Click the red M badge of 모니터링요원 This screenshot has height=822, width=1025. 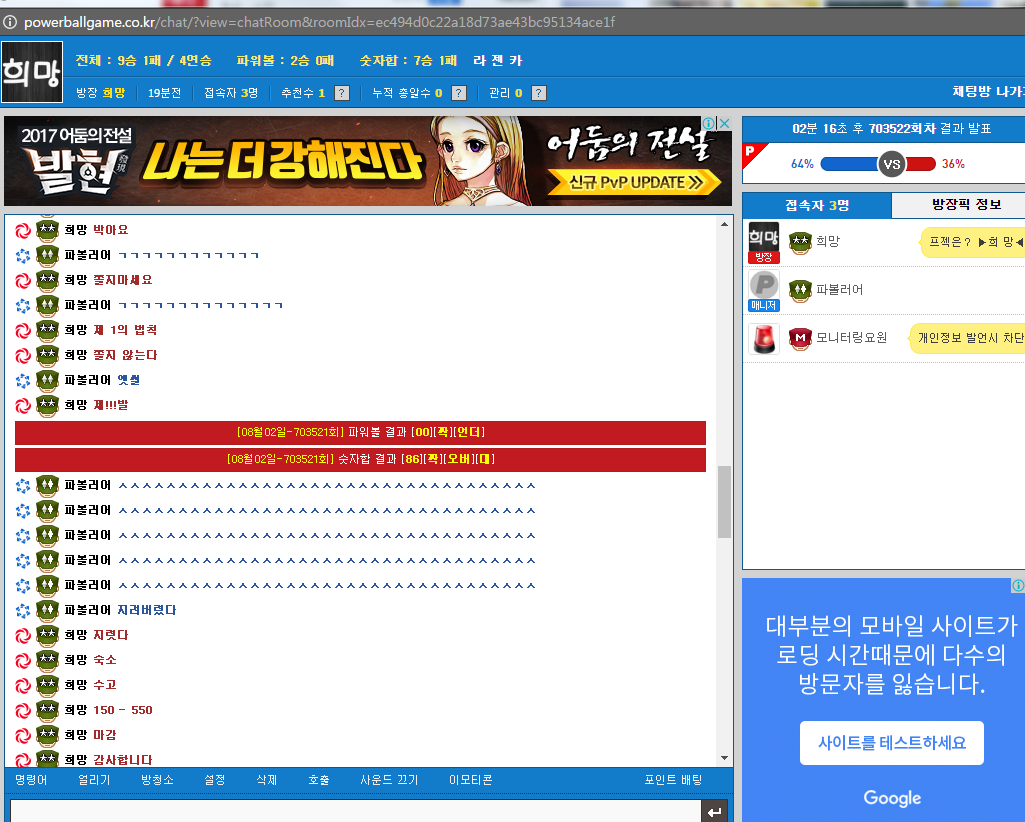[x=800, y=339]
